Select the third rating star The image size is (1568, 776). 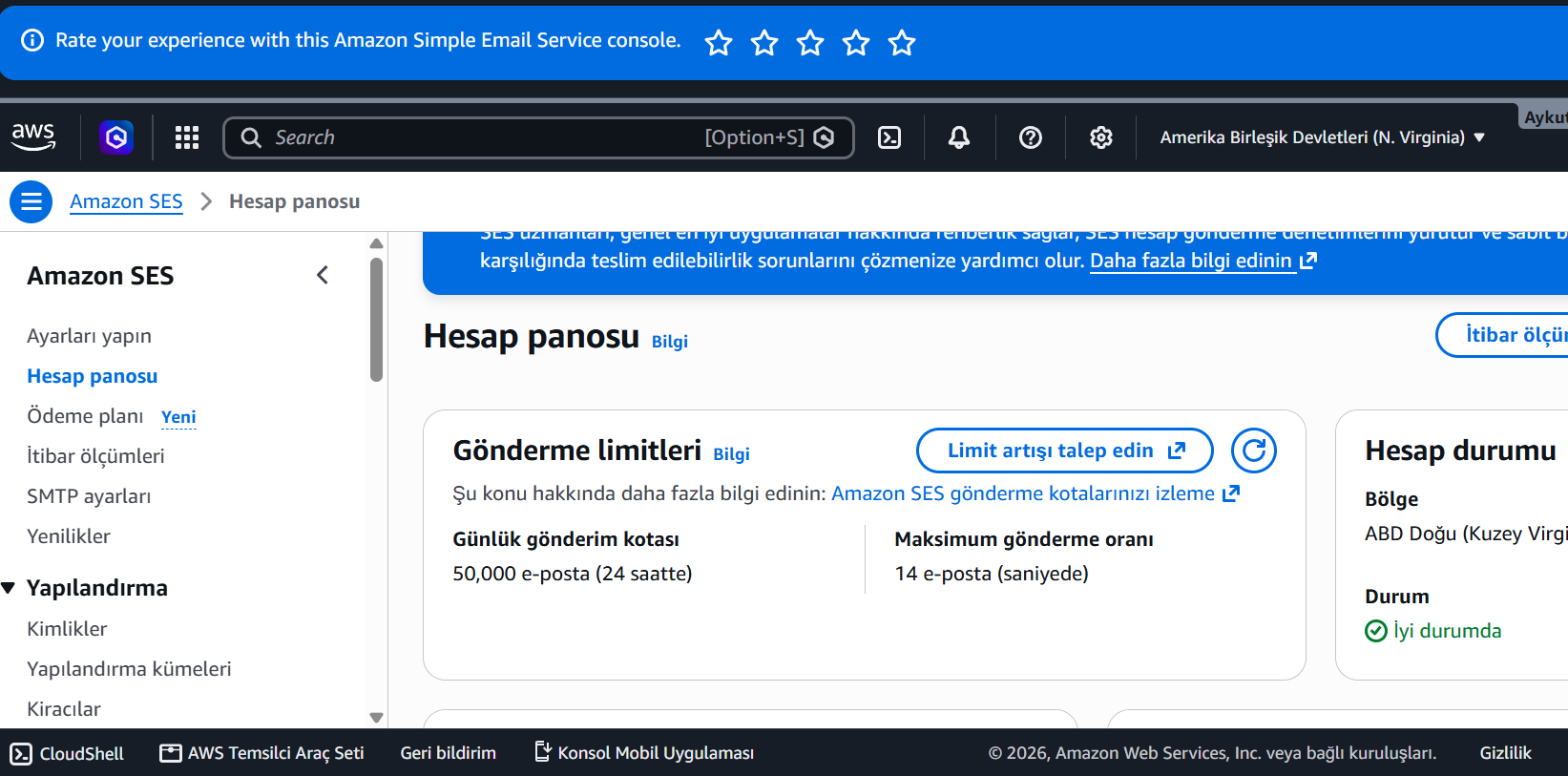[810, 42]
